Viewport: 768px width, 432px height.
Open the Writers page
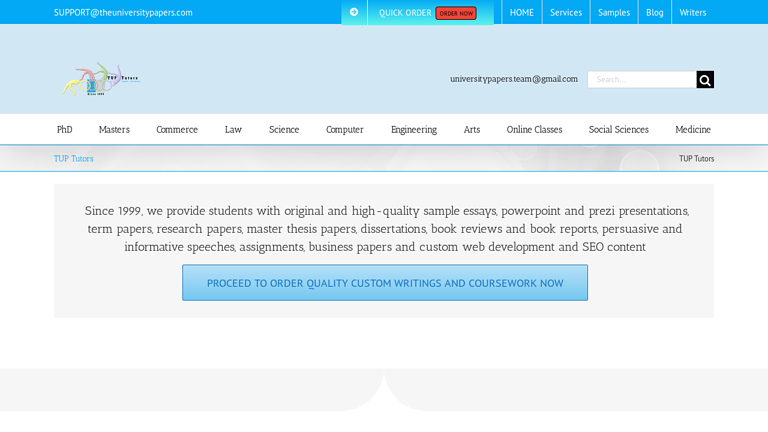692,13
